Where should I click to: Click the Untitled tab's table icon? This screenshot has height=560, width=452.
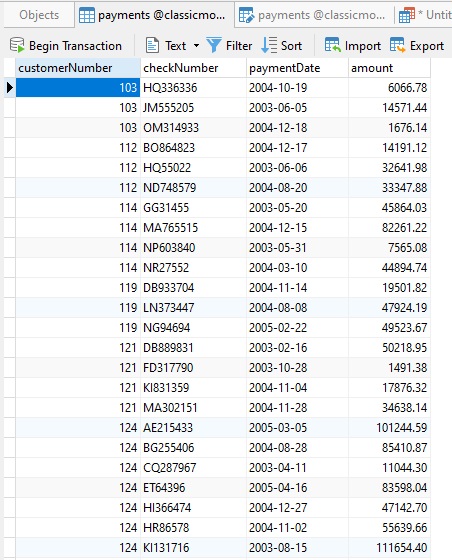coord(407,15)
